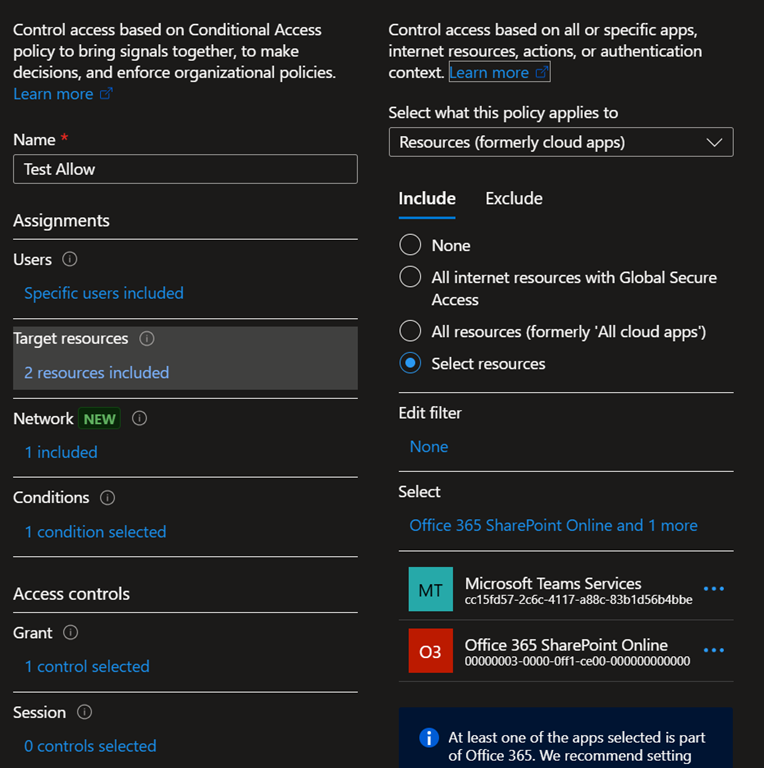Open the Microsoft Teams Services ellipsis menu

(x=713, y=589)
